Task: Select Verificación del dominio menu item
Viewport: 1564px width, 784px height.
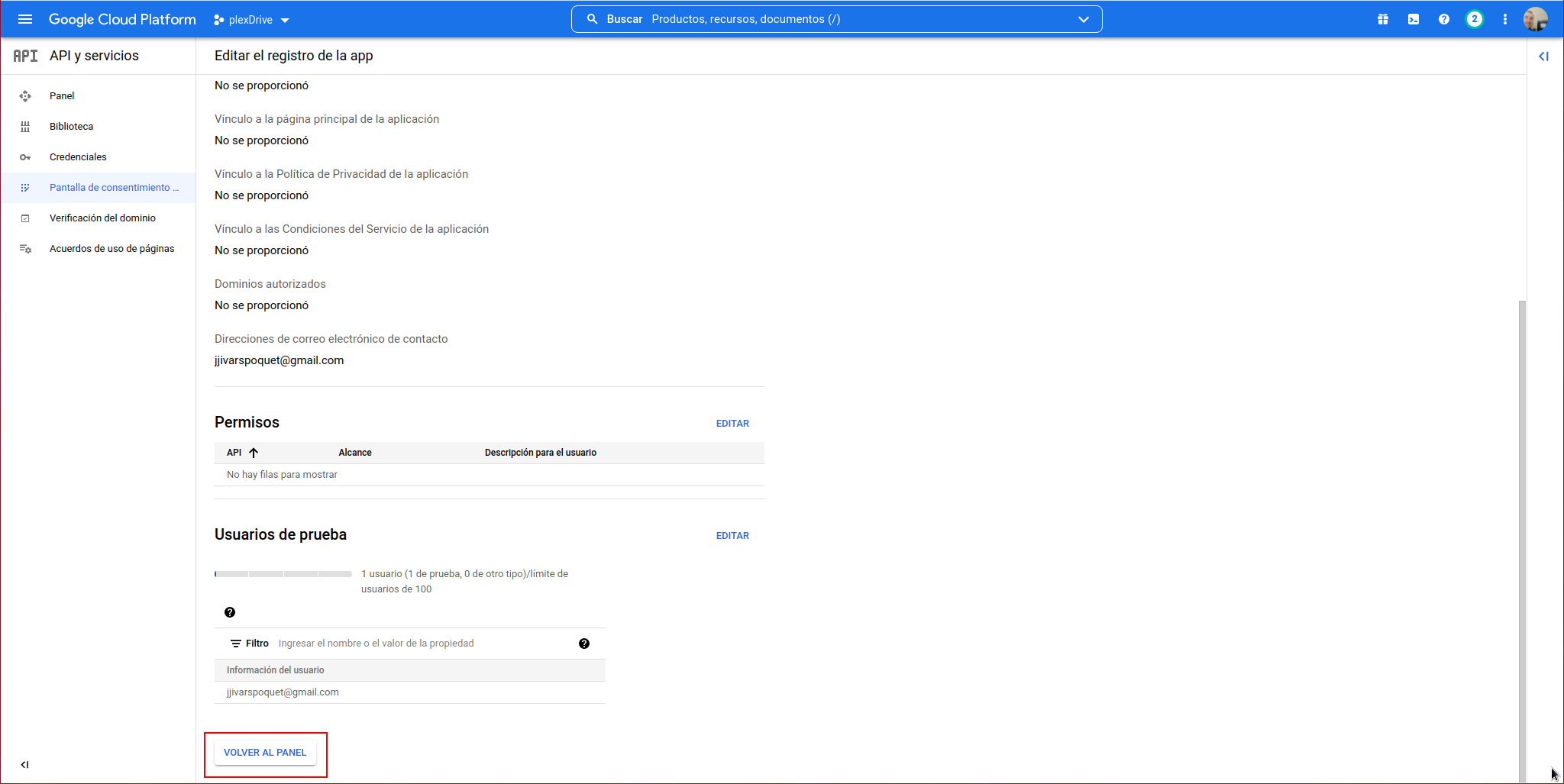Action: (x=102, y=218)
